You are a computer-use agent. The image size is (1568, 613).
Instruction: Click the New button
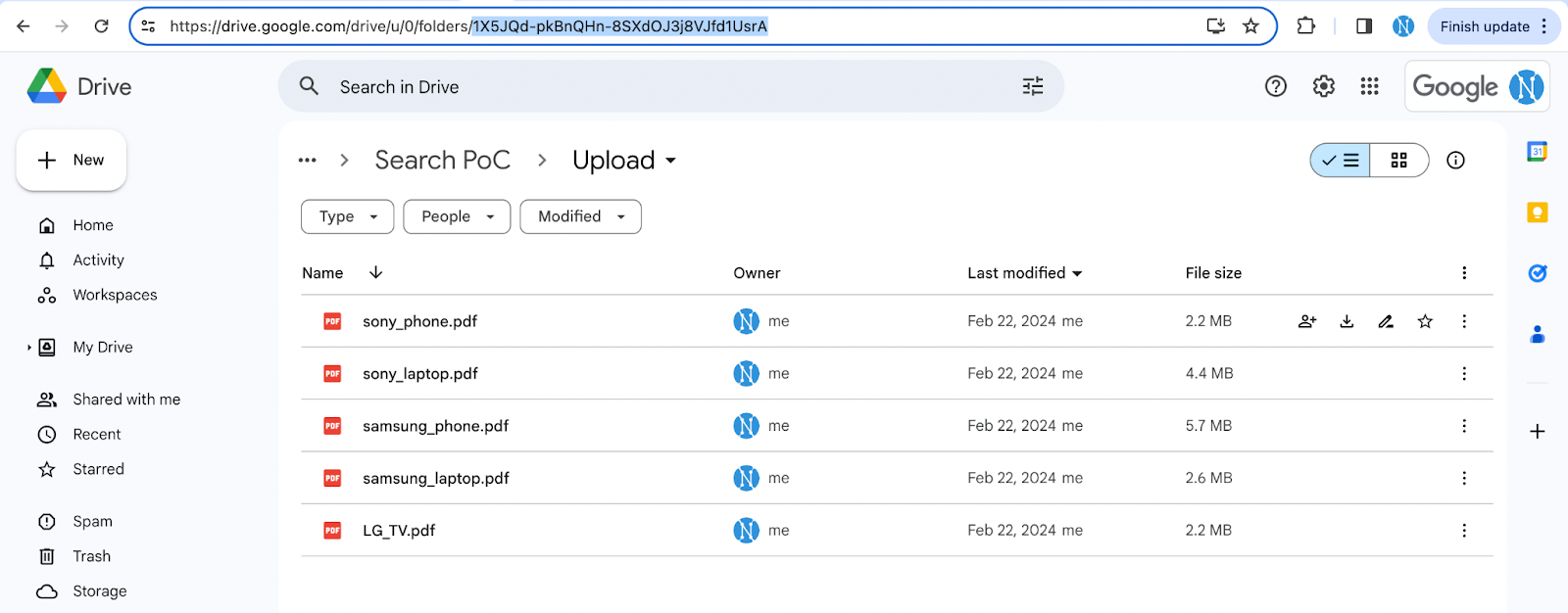click(x=72, y=160)
